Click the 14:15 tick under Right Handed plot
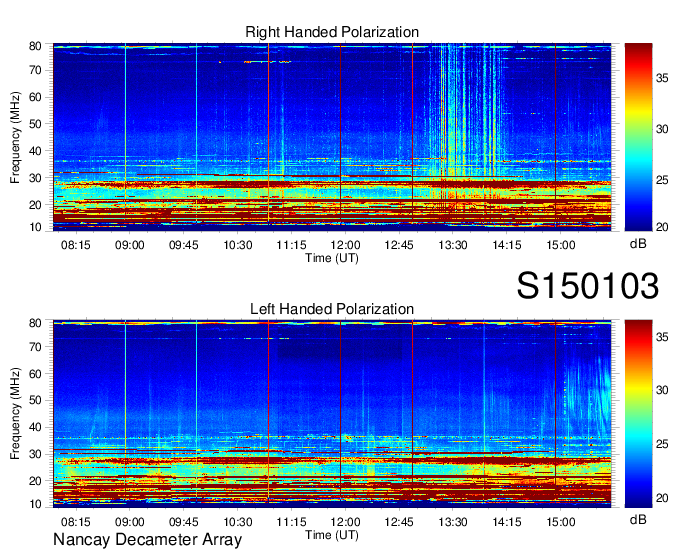680x552 pixels. 507,245
